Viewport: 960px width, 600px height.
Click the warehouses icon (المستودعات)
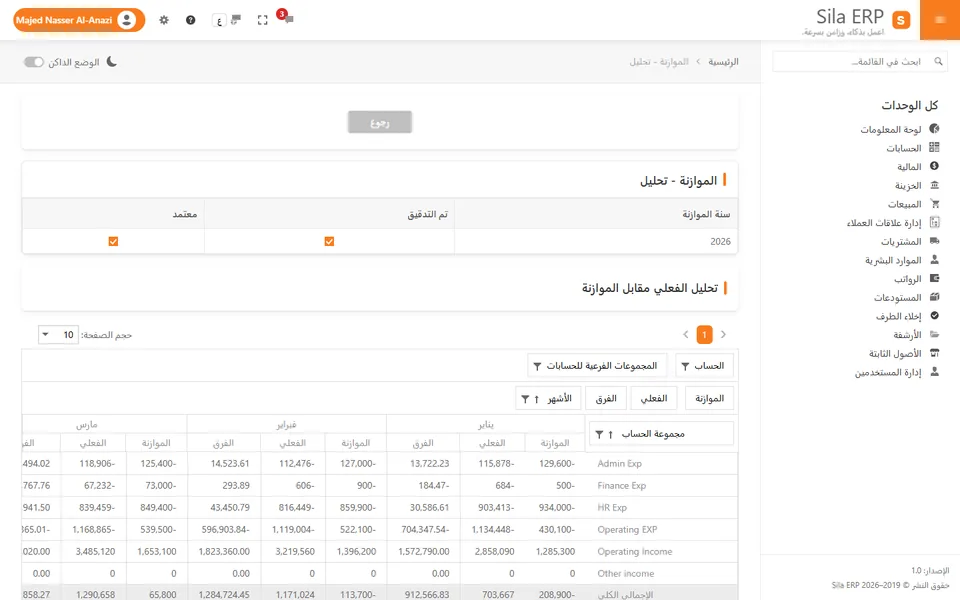(x=934, y=297)
